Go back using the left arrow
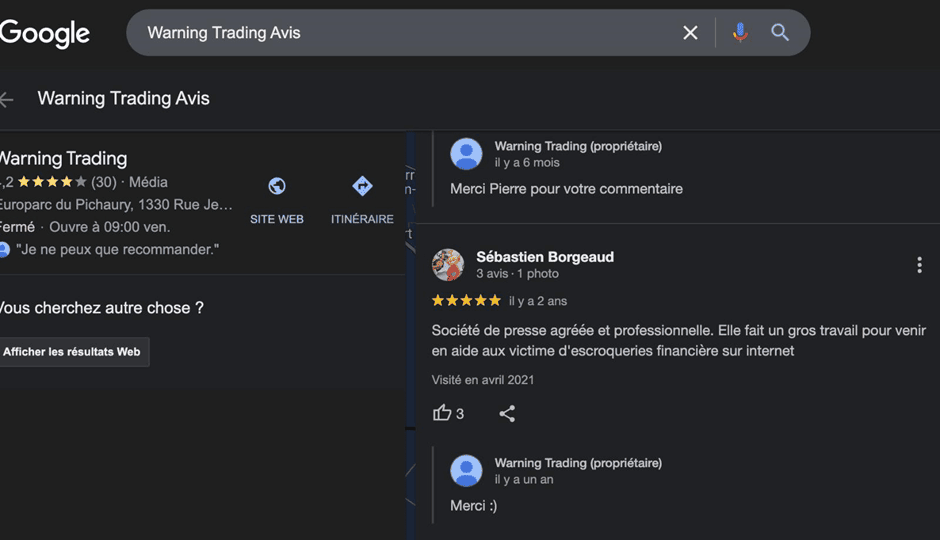 [7, 99]
